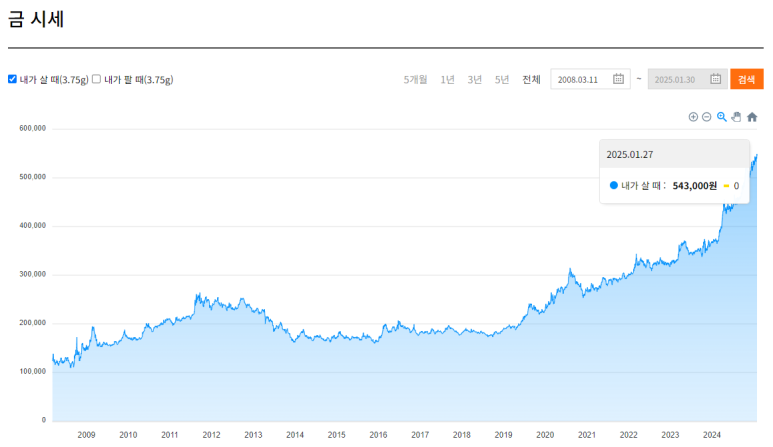773x447 pixels.
Task: Click the 2009 x-axis year label
Action: (86, 435)
